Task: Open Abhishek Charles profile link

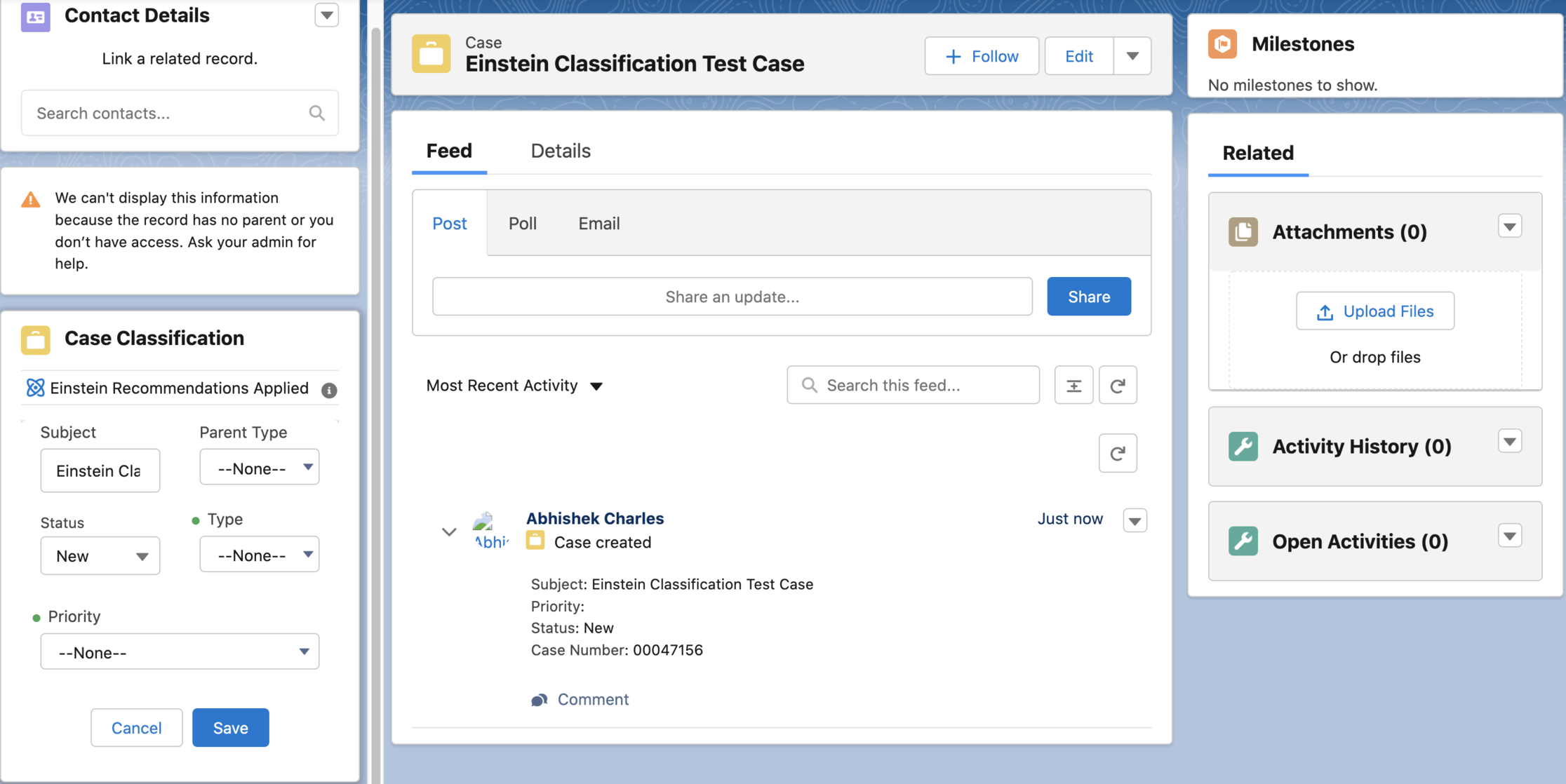Action: [x=594, y=518]
